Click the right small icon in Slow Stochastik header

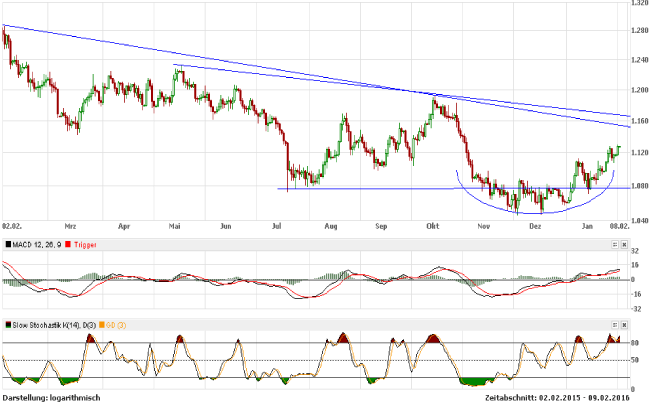(x=625, y=325)
